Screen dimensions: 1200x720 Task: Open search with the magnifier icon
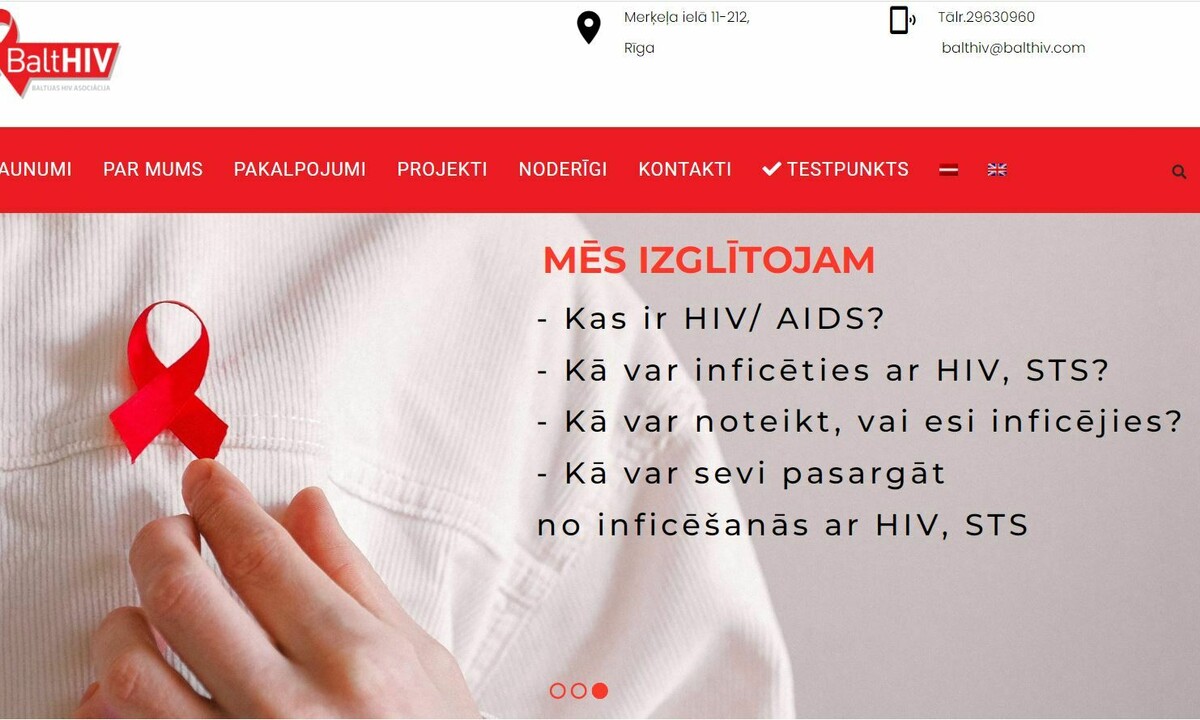tap(1179, 171)
